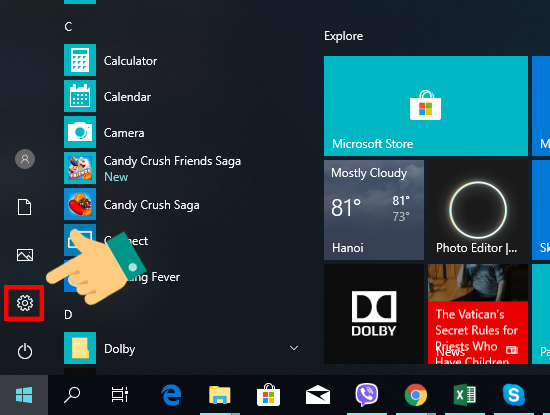Open Settings gear icon in Start sidebar
The width and height of the screenshot is (550, 415).
point(25,303)
